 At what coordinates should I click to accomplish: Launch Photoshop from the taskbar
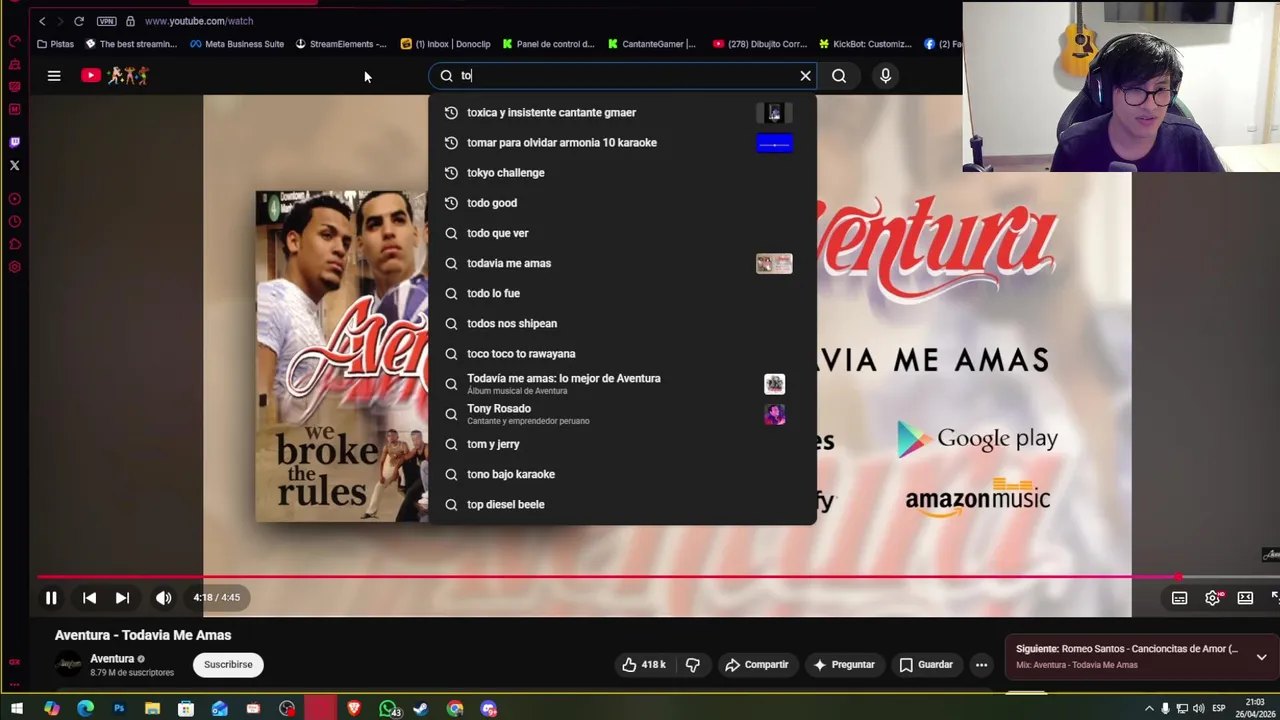click(119, 709)
